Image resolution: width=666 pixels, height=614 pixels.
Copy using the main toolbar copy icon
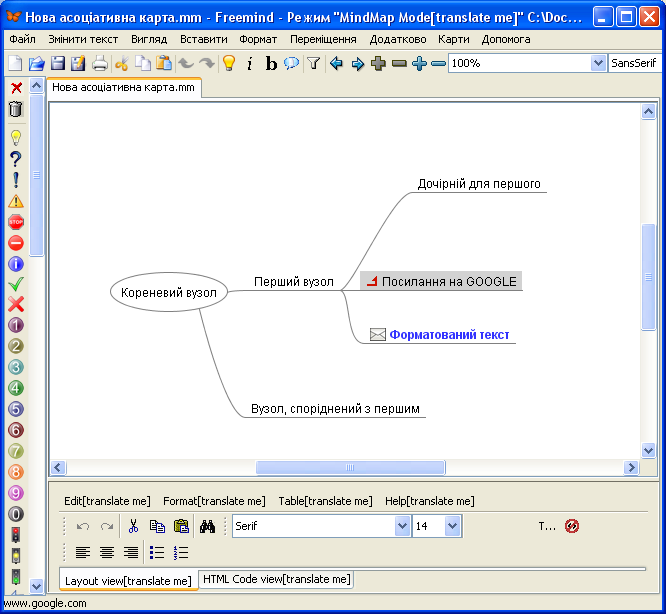143,63
